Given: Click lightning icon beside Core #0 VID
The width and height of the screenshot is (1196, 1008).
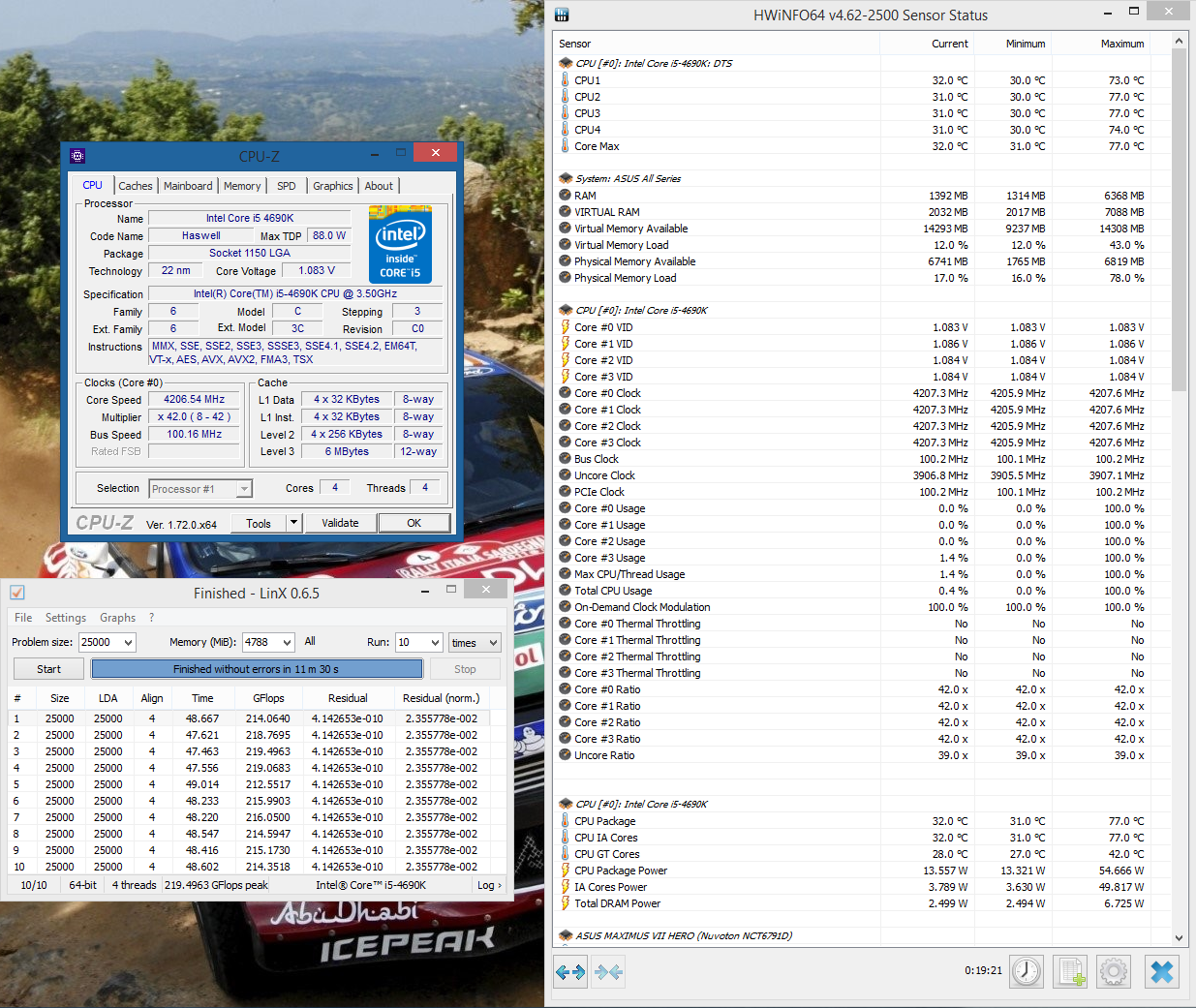Looking at the screenshot, I should click(566, 327).
